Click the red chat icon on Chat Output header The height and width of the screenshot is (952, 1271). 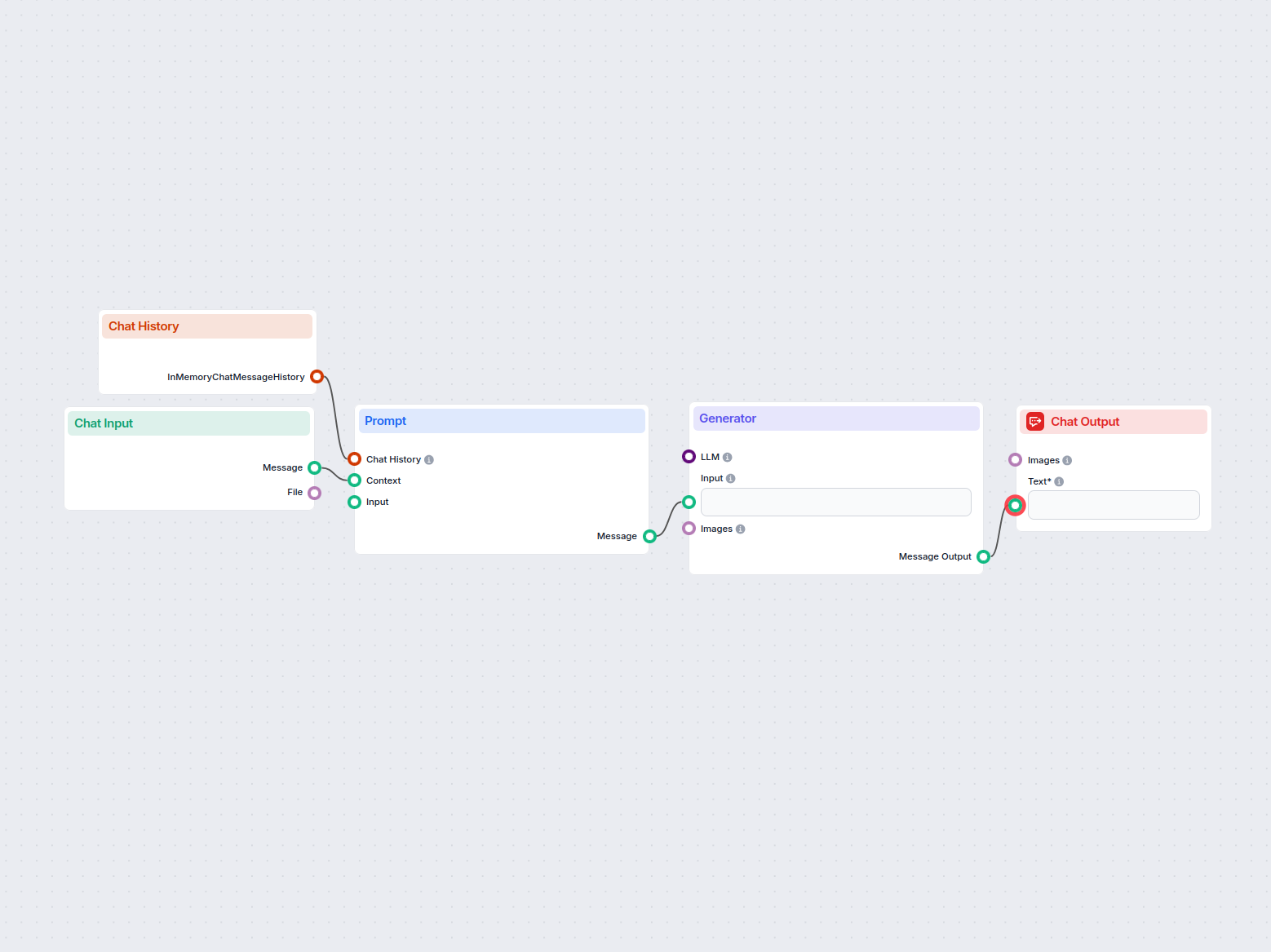coord(1034,421)
